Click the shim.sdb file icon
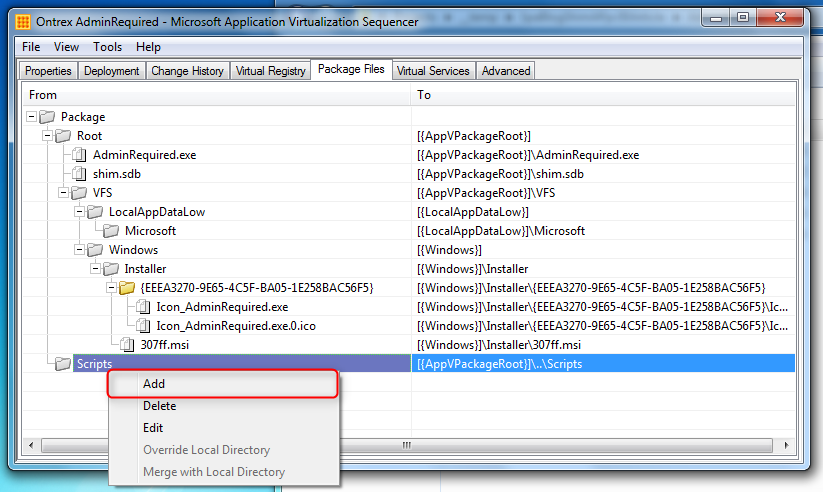The height and width of the screenshot is (492, 823). 79,174
